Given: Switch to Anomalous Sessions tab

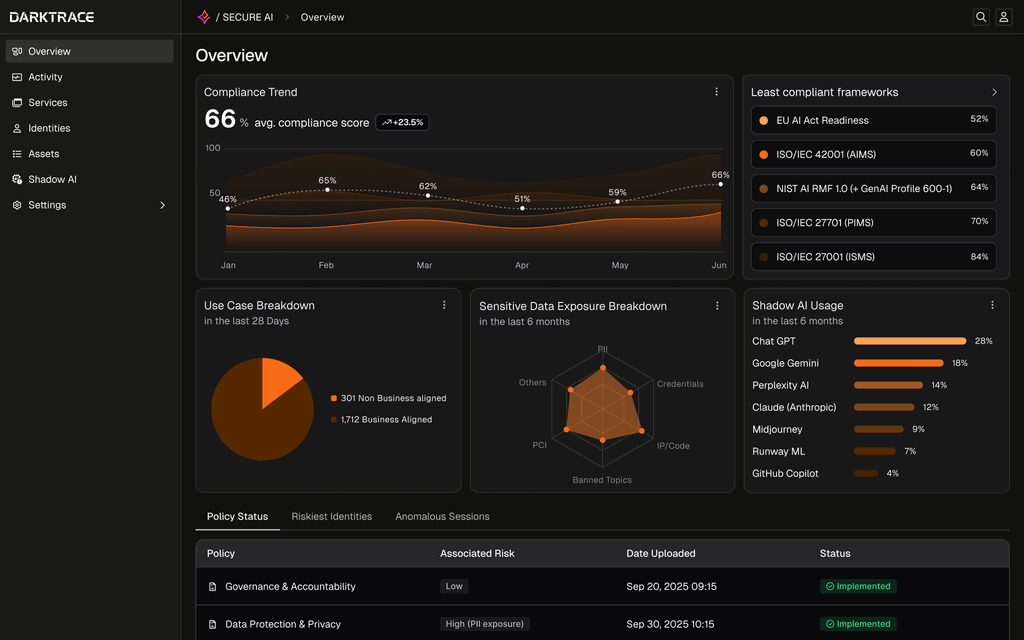Looking at the screenshot, I should point(442,517).
